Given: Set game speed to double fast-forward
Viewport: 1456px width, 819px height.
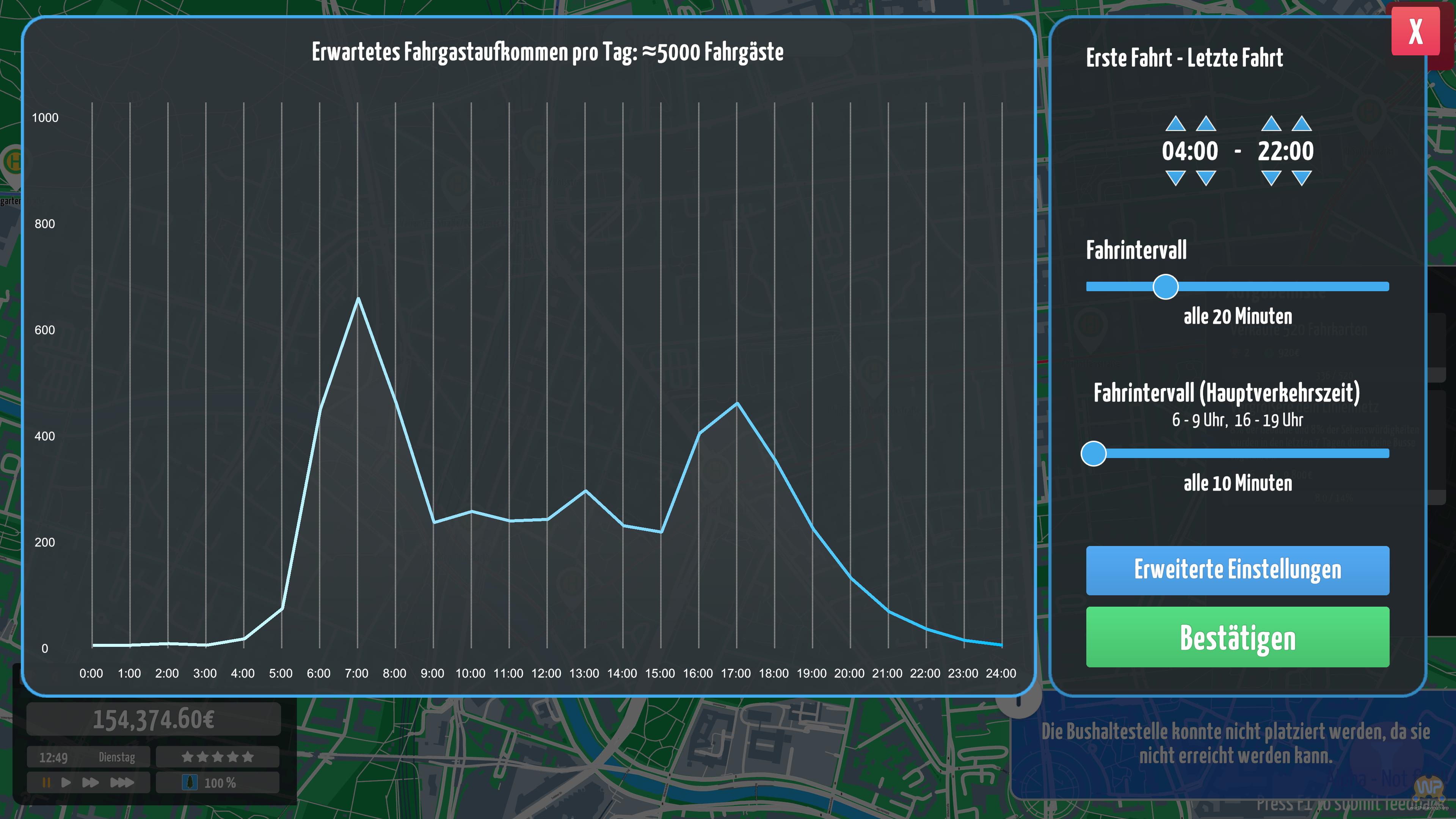Looking at the screenshot, I should (91, 782).
